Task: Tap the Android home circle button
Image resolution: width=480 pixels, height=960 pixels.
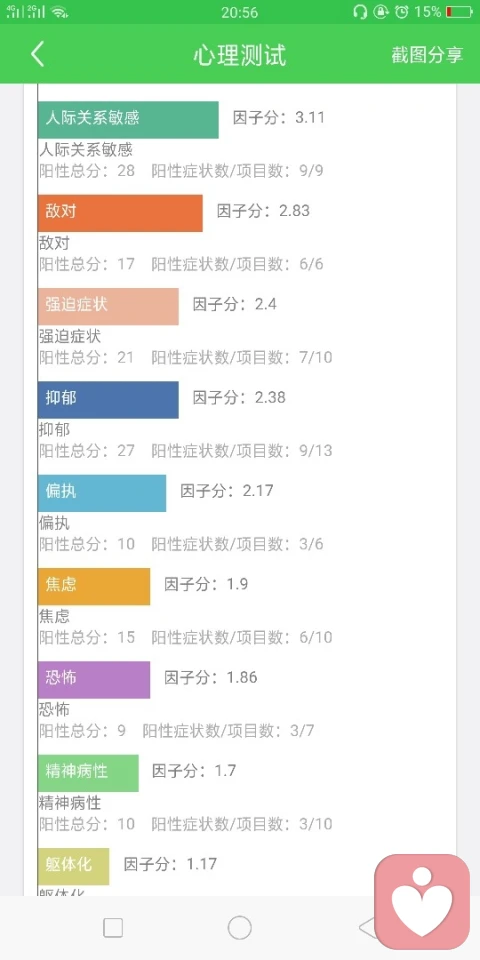Action: pyautogui.click(x=239, y=928)
